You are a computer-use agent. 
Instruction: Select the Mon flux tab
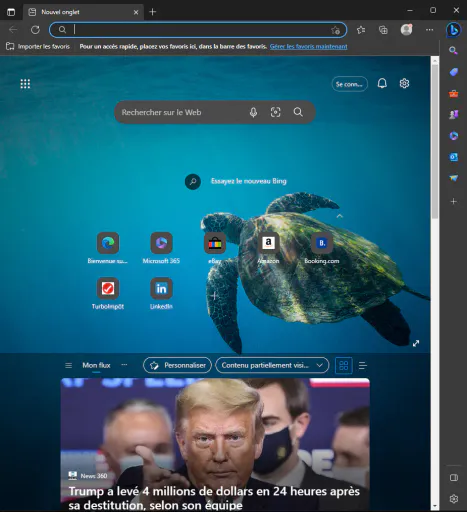pyautogui.click(x=96, y=365)
